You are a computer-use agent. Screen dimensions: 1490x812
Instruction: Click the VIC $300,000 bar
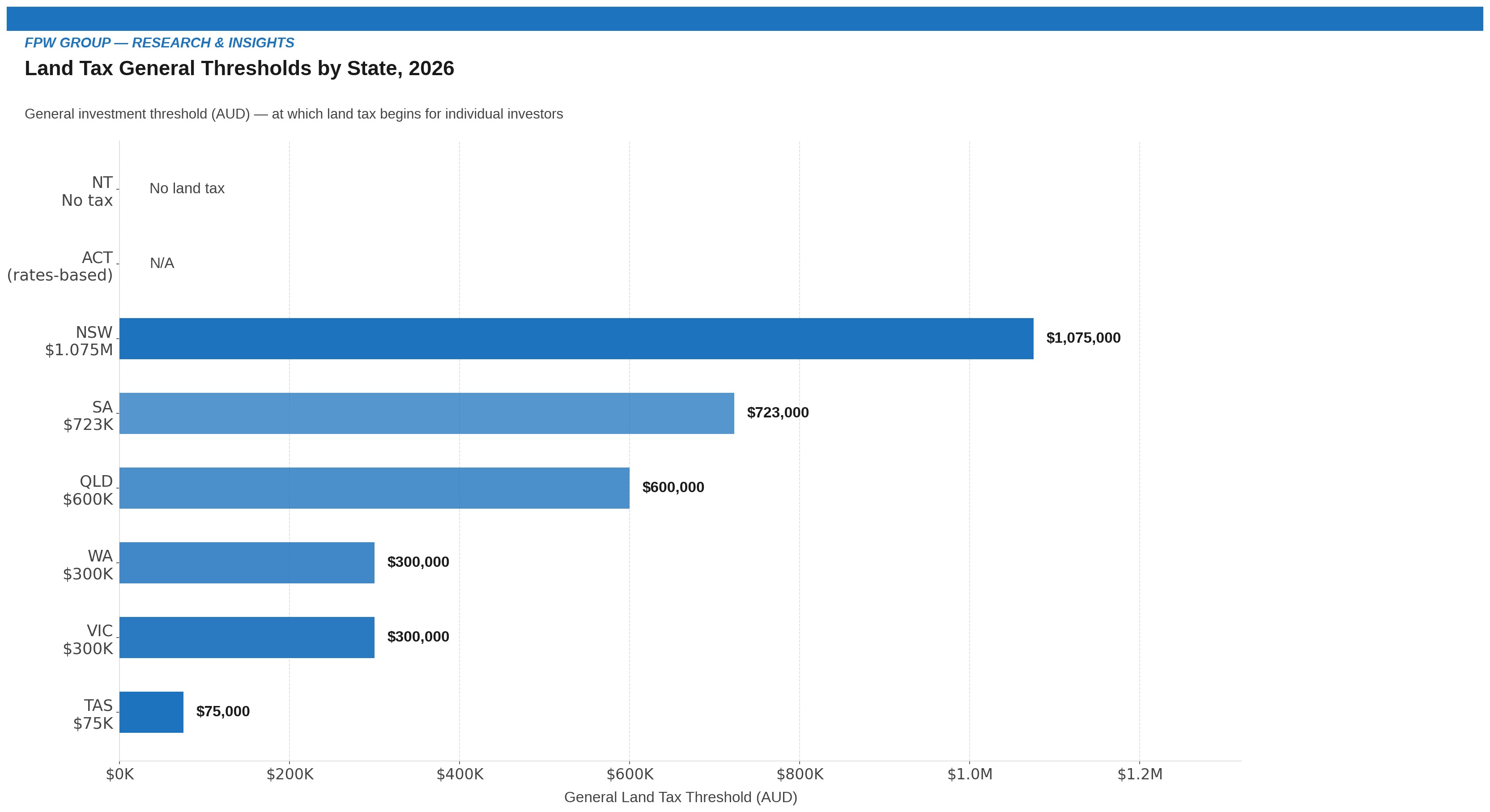click(247, 637)
